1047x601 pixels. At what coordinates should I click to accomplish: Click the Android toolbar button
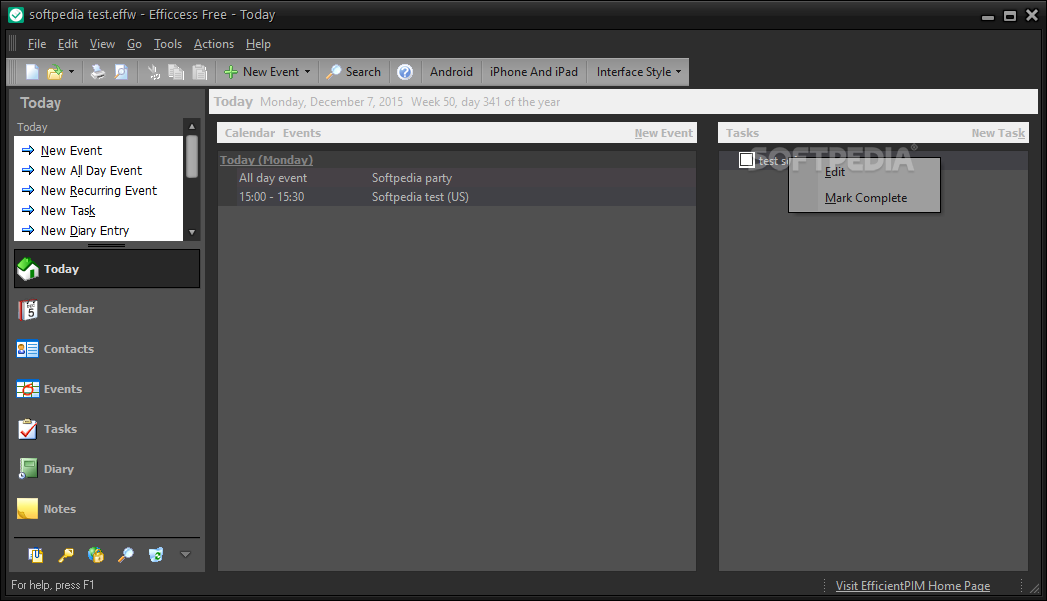[451, 72]
